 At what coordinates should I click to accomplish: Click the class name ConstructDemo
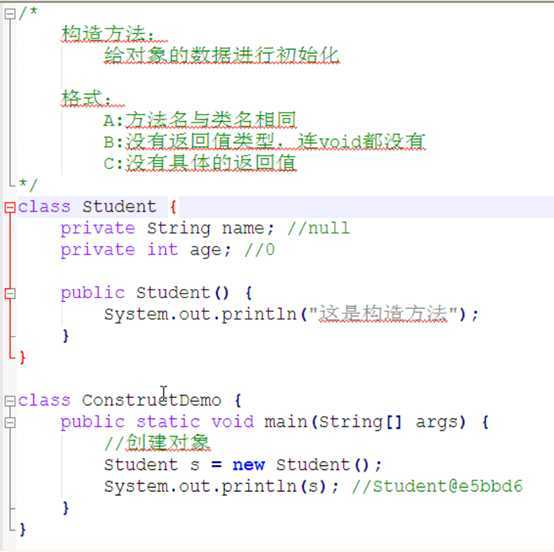point(152,400)
